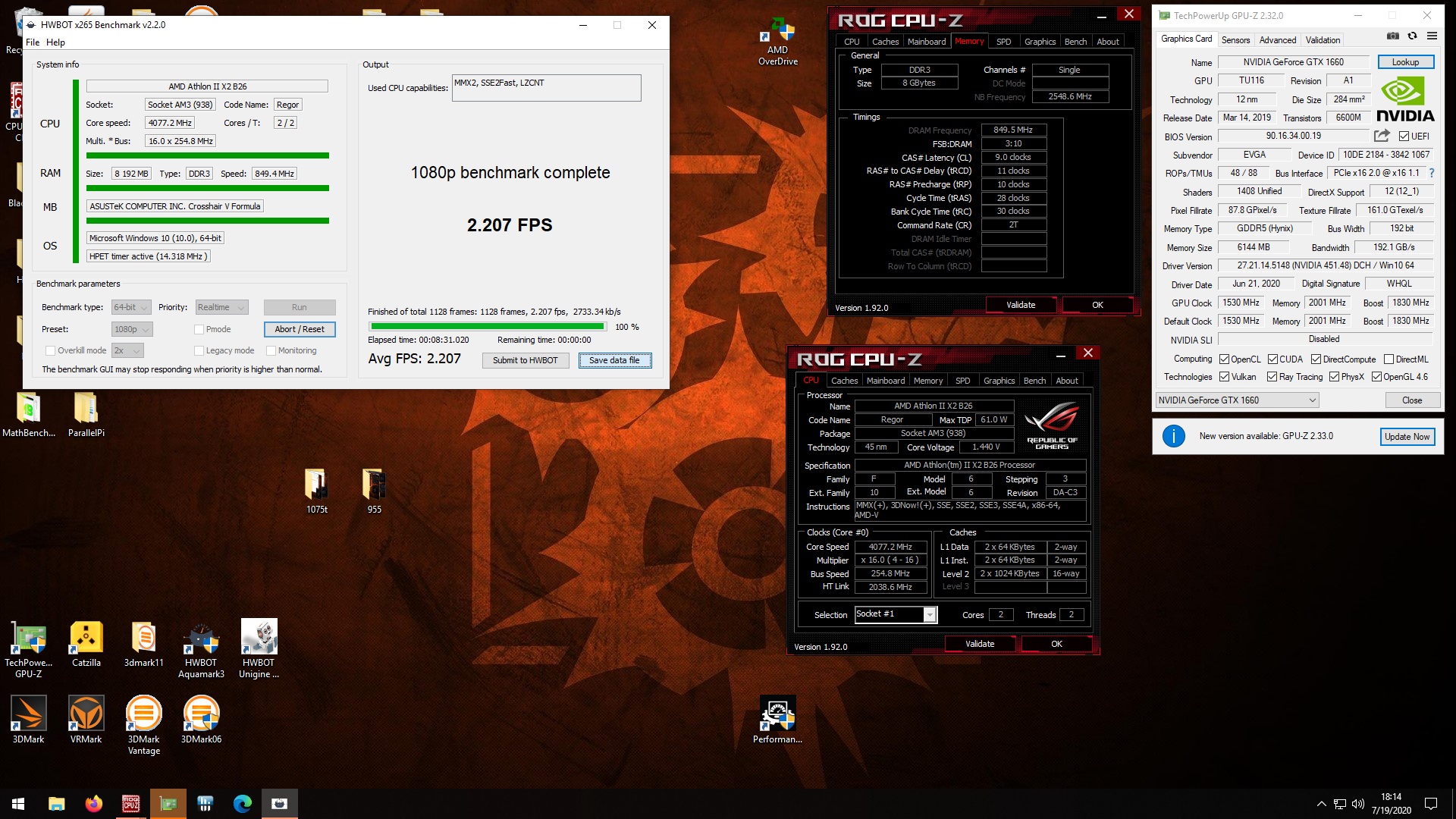Open Priority Realtime dropdown
The height and width of the screenshot is (819, 1456).
pyautogui.click(x=221, y=307)
